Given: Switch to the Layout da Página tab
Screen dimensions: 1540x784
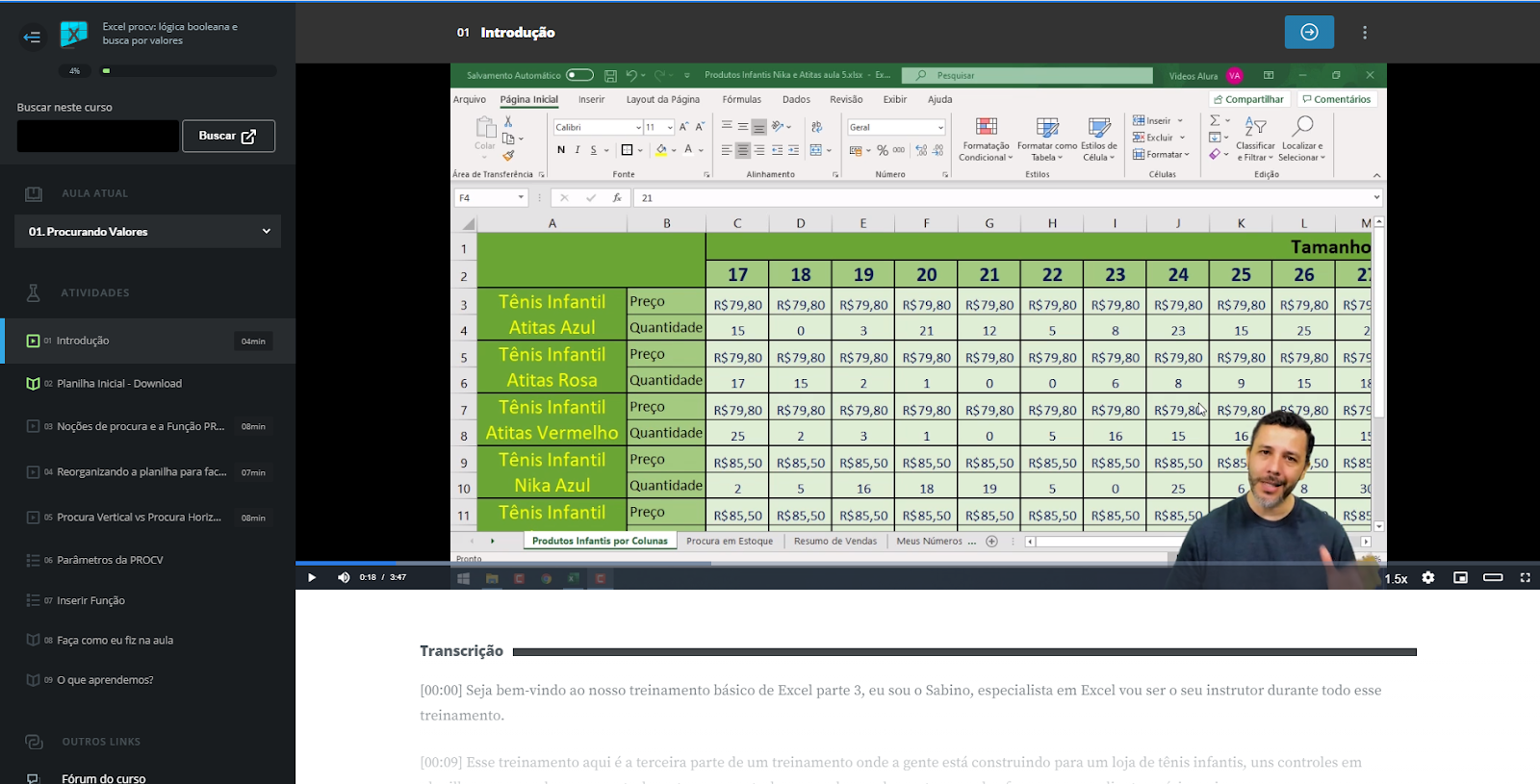Looking at the screenshot, I should click(663, 99).
